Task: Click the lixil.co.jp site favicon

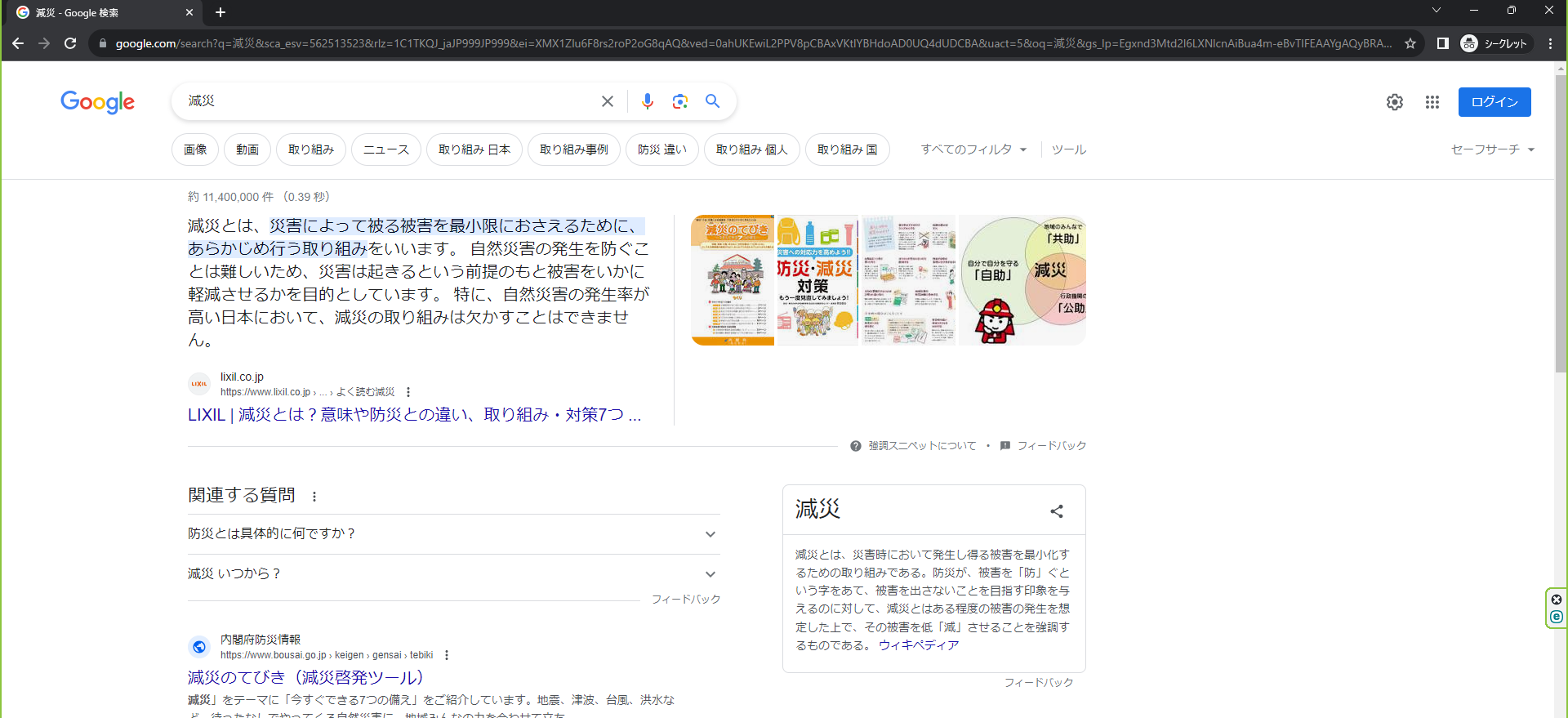Action: [199, 384]
